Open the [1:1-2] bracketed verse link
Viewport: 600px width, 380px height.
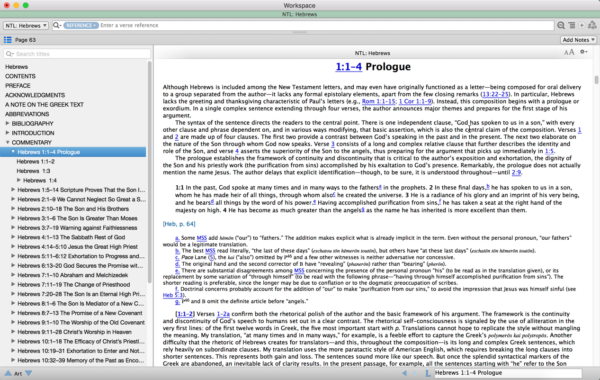pos(186,314)
